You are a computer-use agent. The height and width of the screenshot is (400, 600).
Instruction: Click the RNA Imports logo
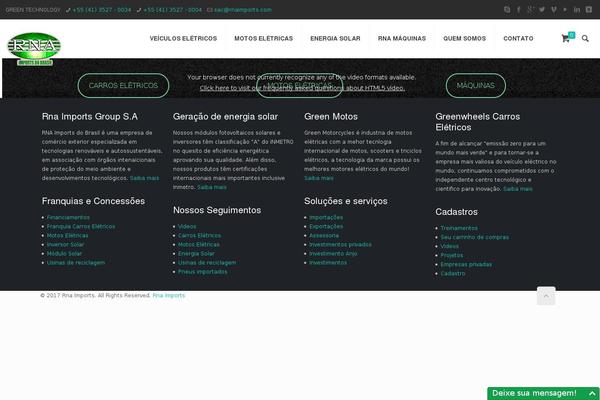[x=34, y=49]
